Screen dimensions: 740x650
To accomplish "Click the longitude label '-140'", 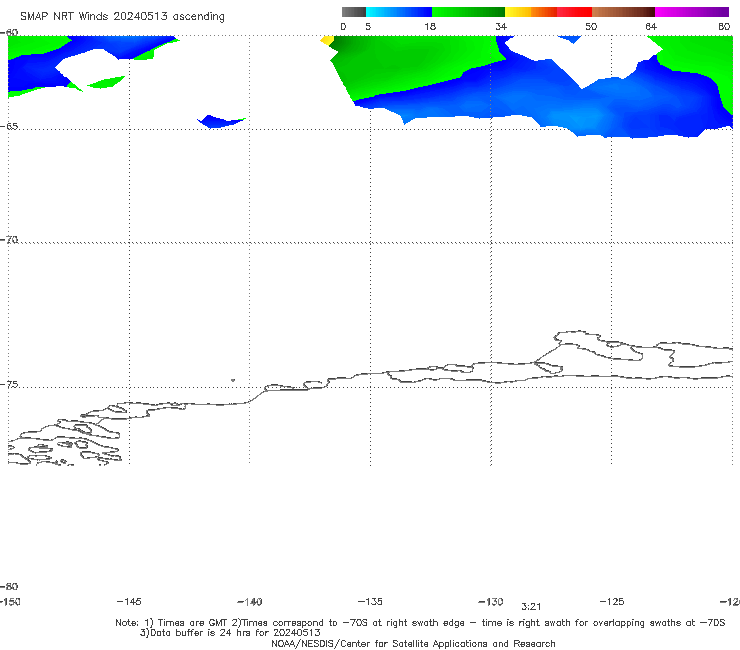I will (250, 602).
